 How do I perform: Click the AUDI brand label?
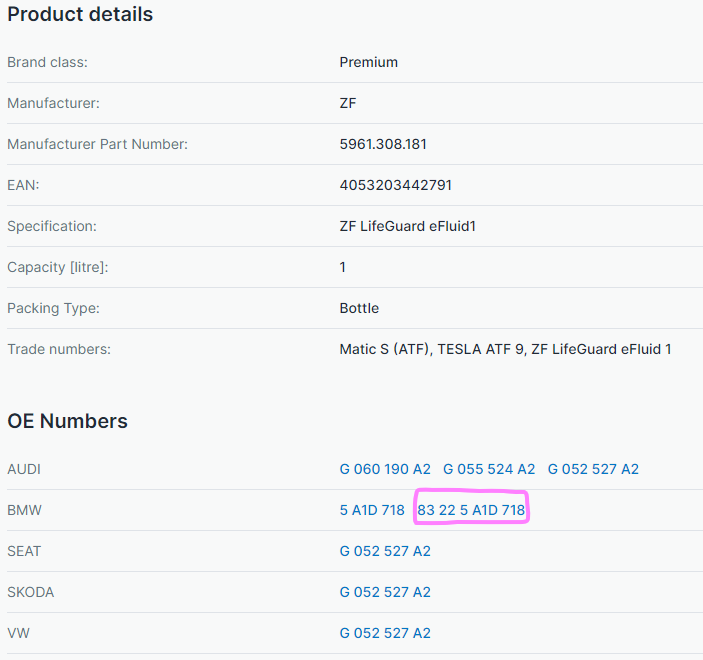point(24,469)
